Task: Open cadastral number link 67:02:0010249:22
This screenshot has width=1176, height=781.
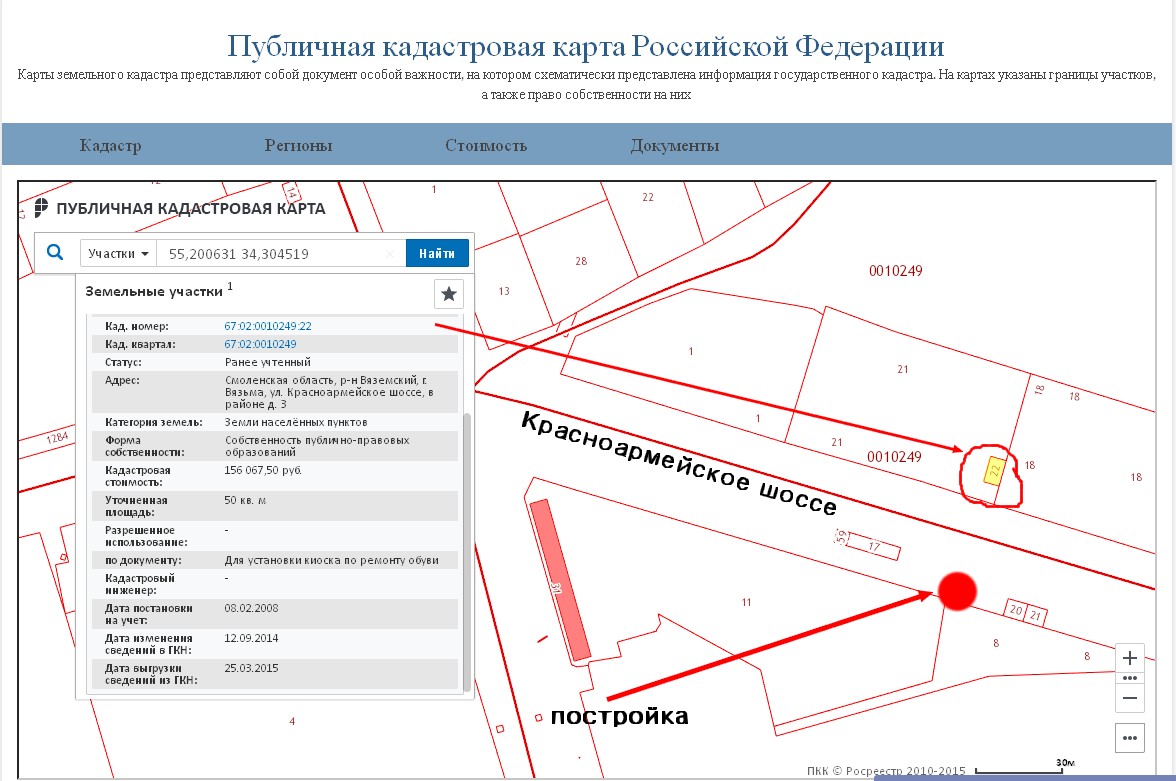Action: click(x=268, y=326)
